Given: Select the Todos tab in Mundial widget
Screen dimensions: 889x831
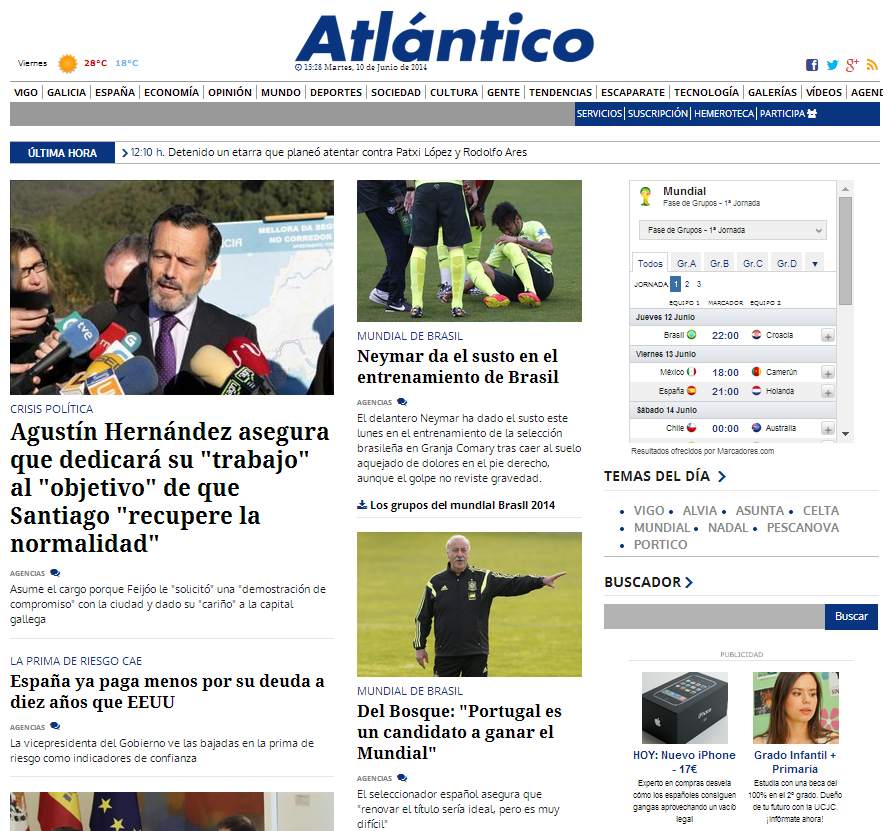Looking at the screenshot, I should click(650, 263).
